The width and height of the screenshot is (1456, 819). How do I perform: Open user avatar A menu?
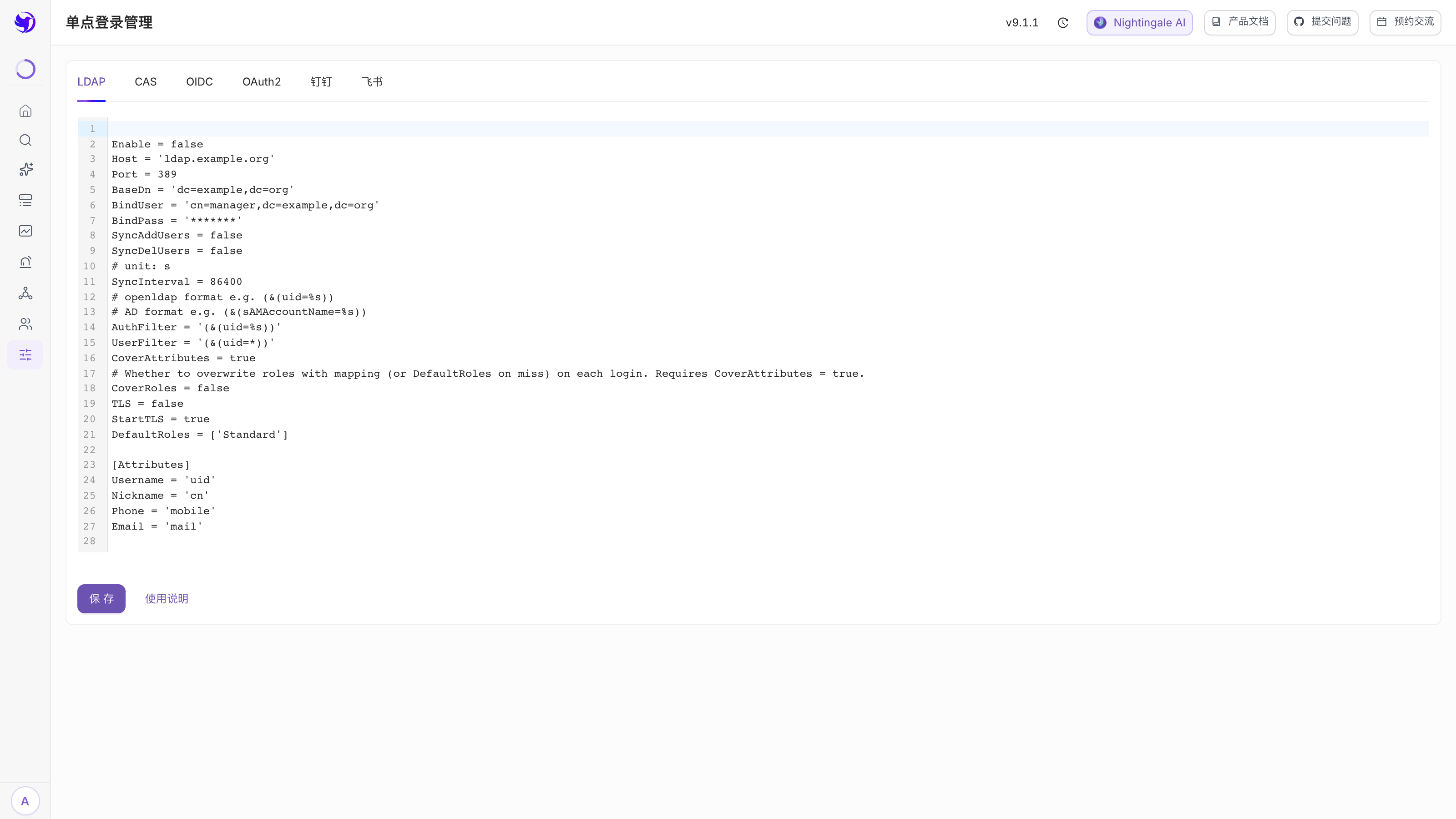25,801
